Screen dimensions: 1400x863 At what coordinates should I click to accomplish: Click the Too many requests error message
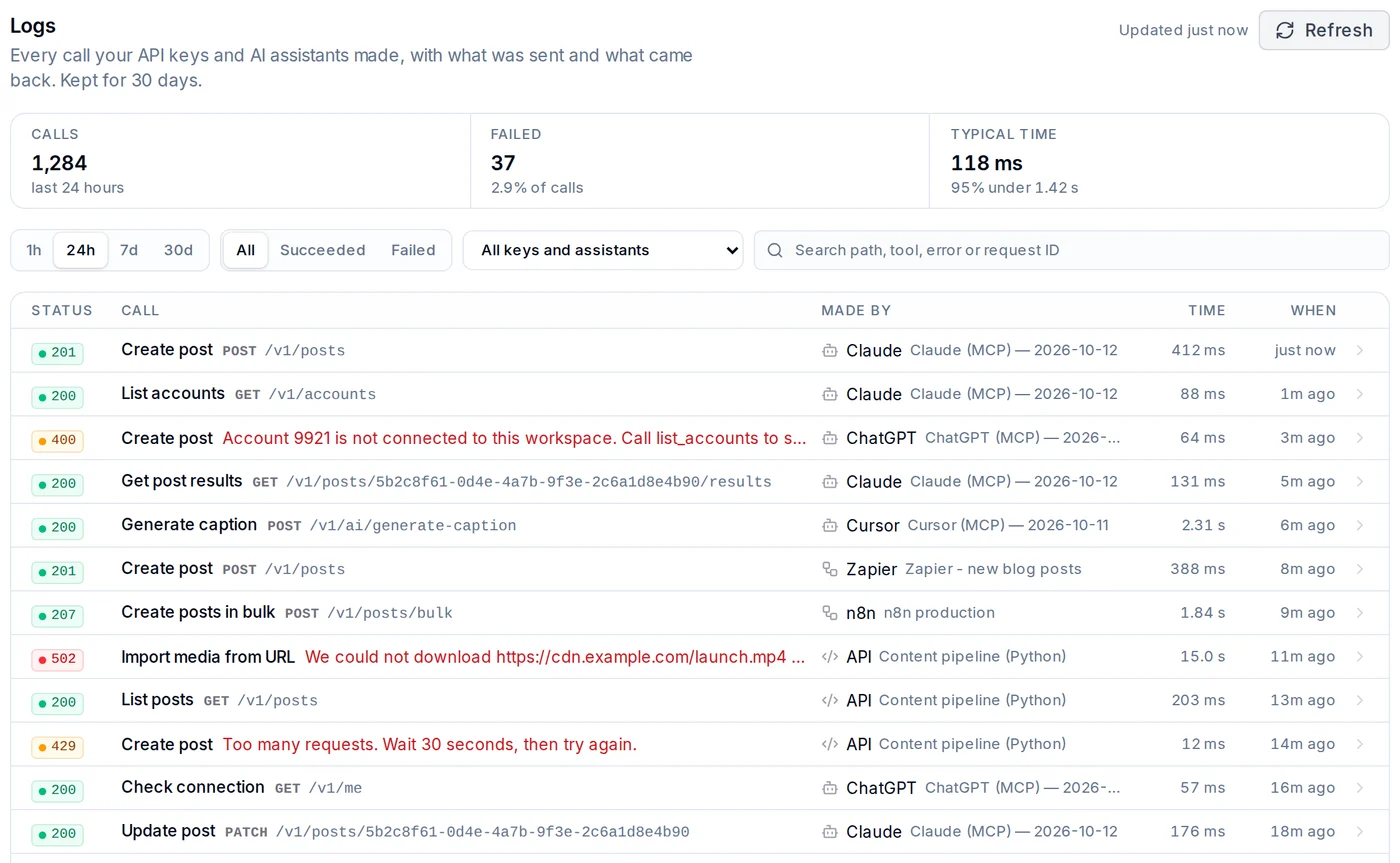(x=430, y=744)
